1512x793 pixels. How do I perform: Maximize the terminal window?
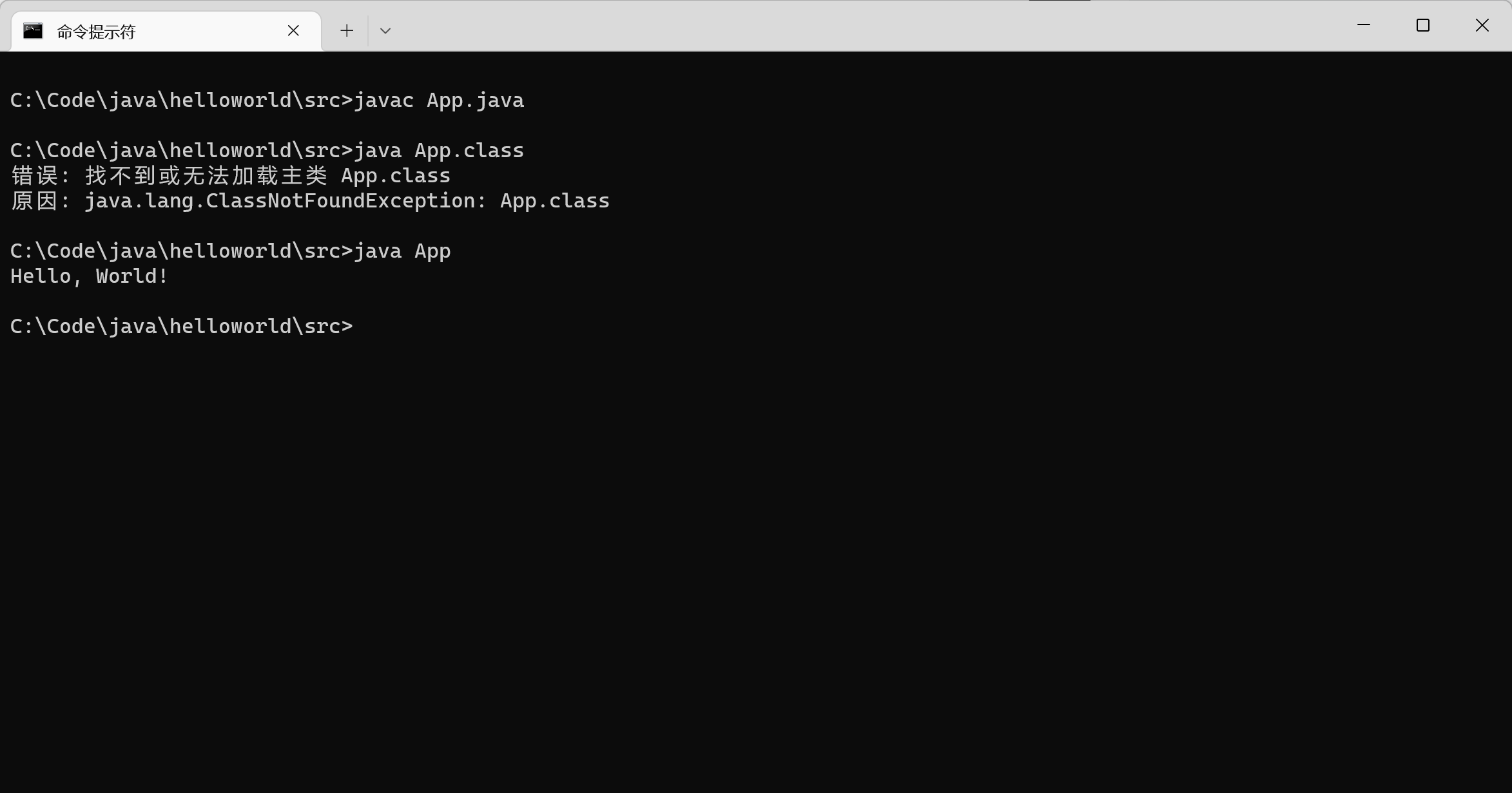tap(1422, 25)
